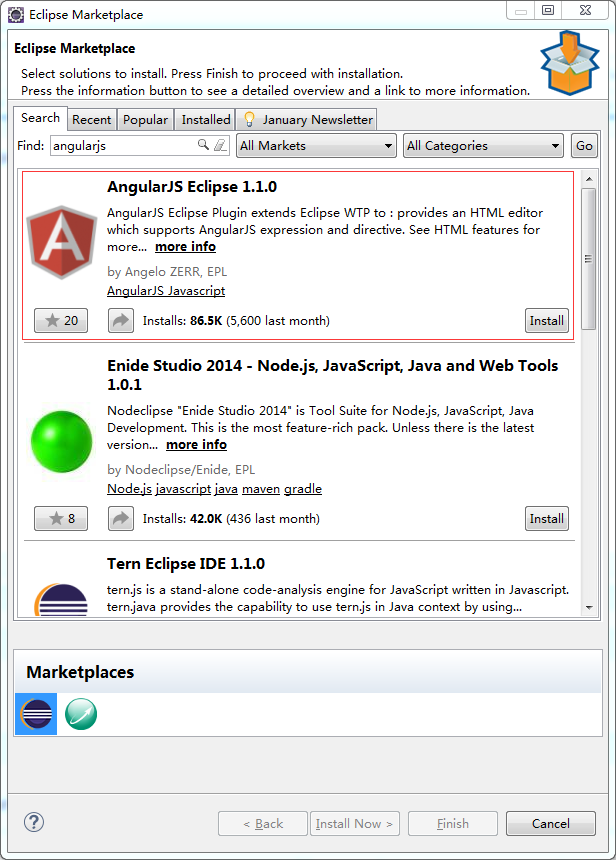Click the January Newsletter lightbulb icon
Viewport: 616px width, 860px height.
(249, 119)
